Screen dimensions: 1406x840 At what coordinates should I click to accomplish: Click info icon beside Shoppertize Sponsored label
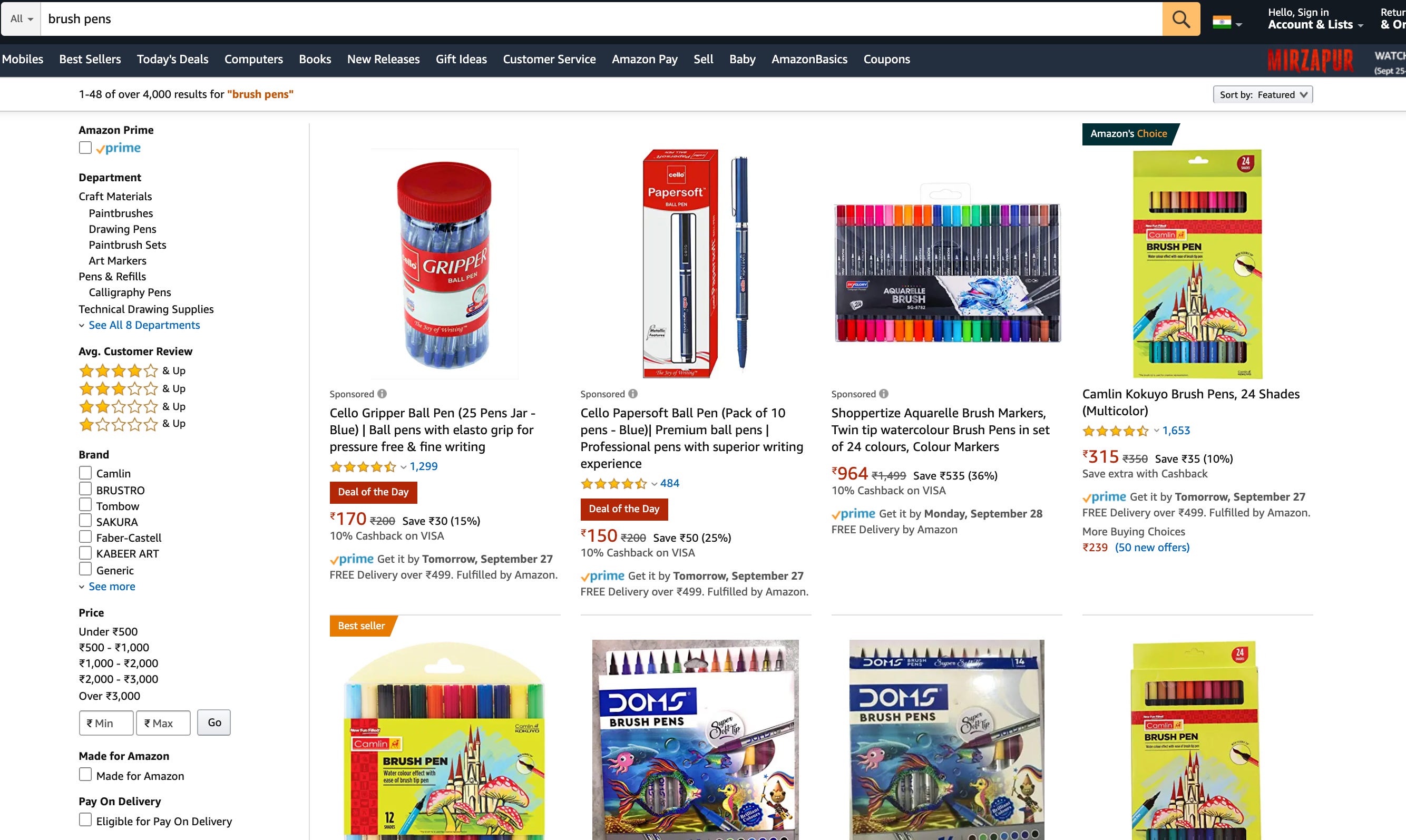(x=884, y=394)
